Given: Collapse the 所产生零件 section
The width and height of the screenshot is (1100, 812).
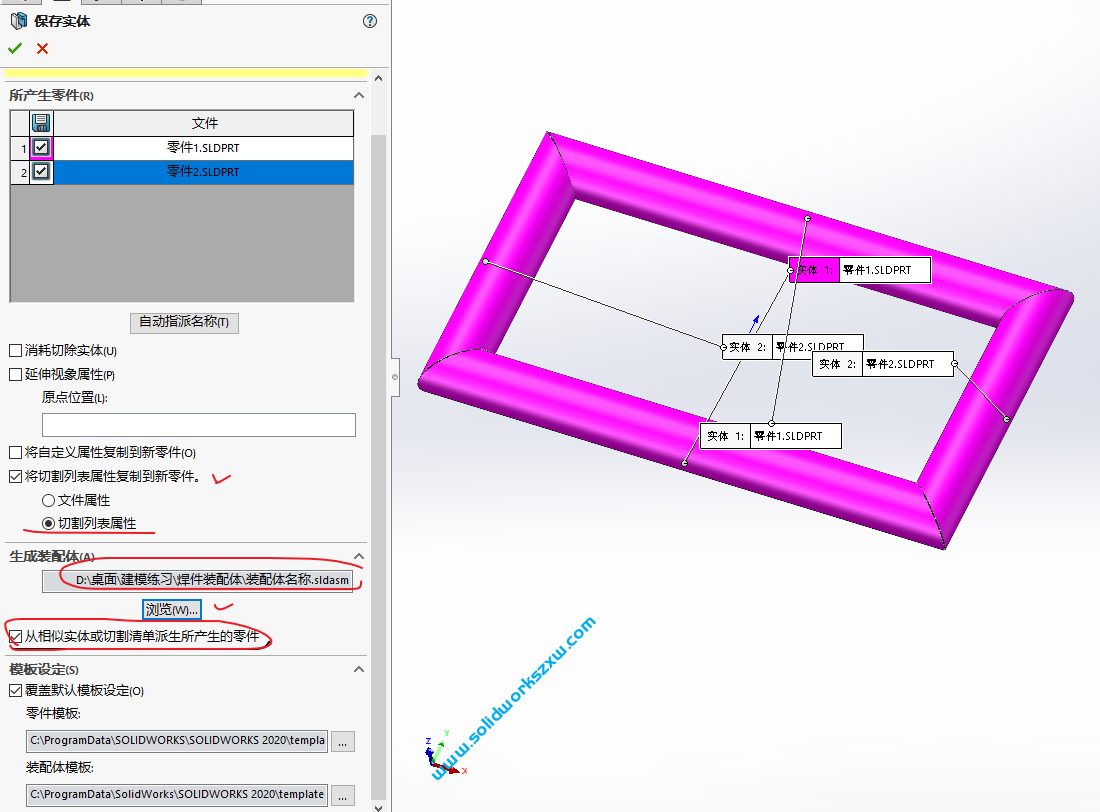Looking at the screenshot, I should [359, 95].
